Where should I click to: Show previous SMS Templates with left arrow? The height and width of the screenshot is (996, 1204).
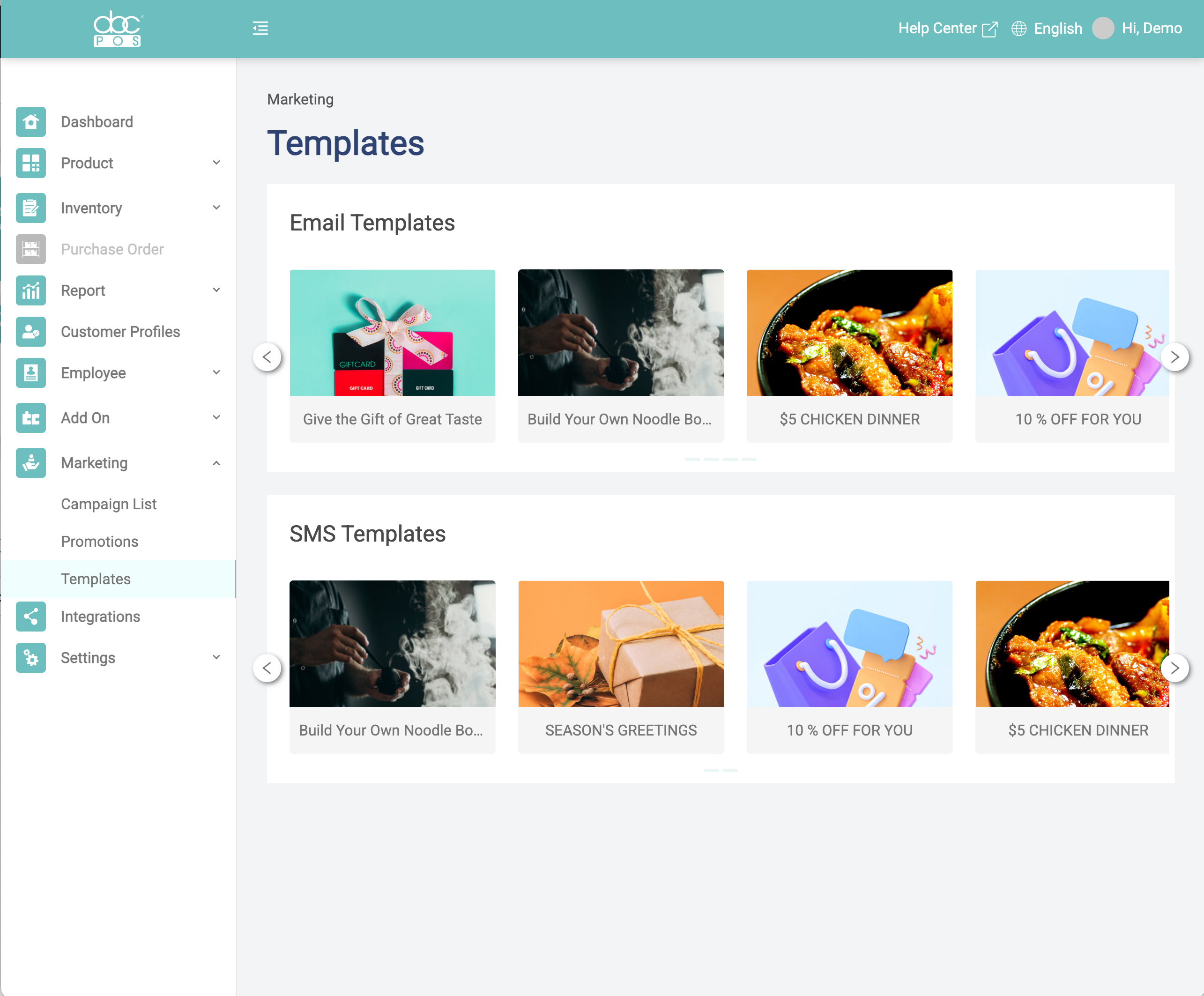pos(267,668)
